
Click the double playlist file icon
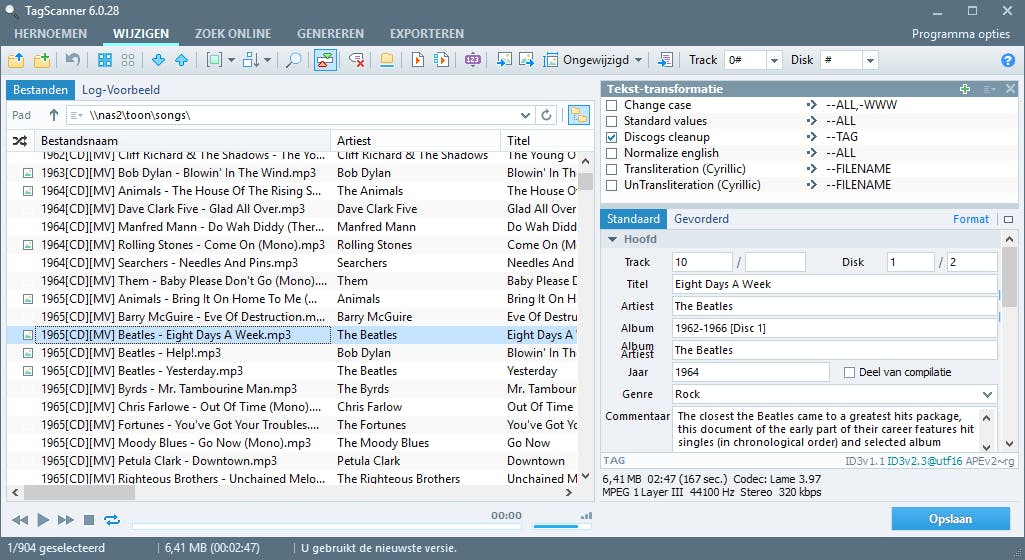click(441, 60)
